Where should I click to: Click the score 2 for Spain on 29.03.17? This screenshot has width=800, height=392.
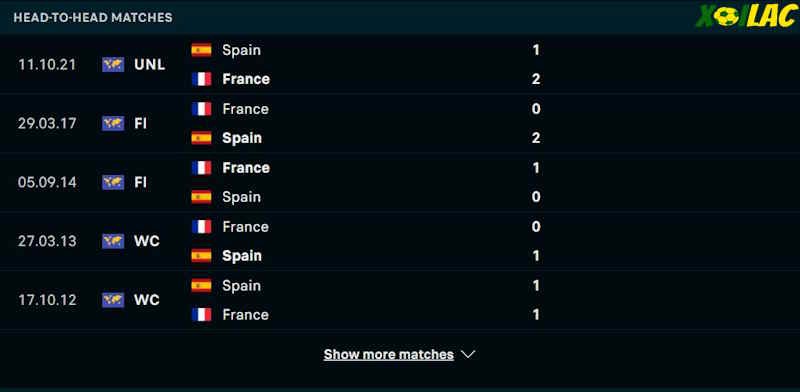[x=536, y=138]
